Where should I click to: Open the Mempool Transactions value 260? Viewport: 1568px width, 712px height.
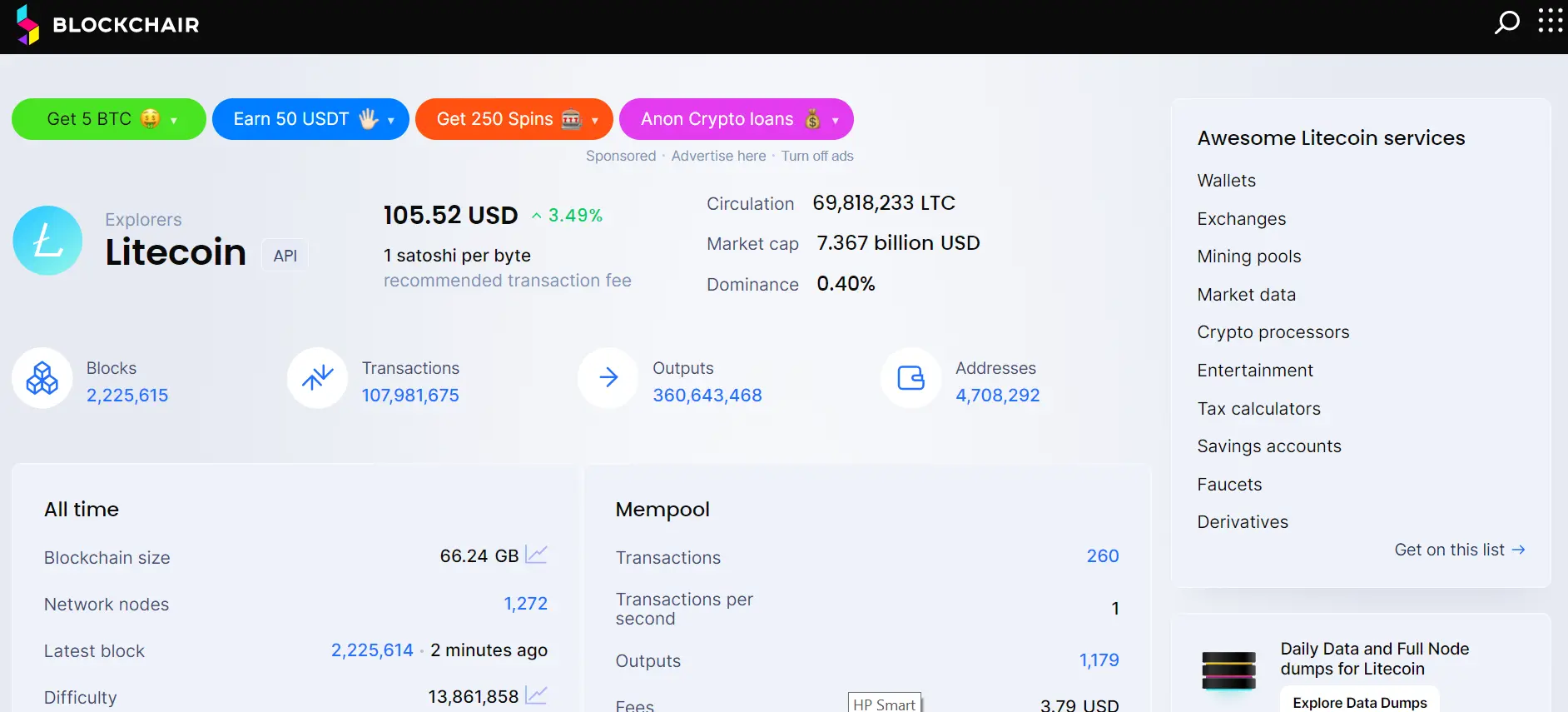1103,556
